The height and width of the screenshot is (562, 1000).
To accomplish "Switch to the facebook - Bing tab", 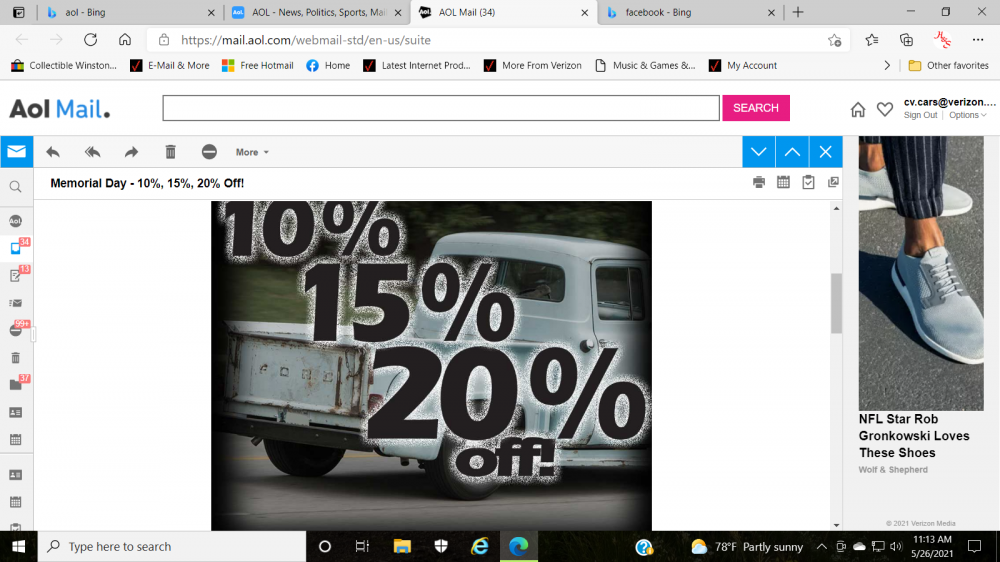I will point(686,13).
